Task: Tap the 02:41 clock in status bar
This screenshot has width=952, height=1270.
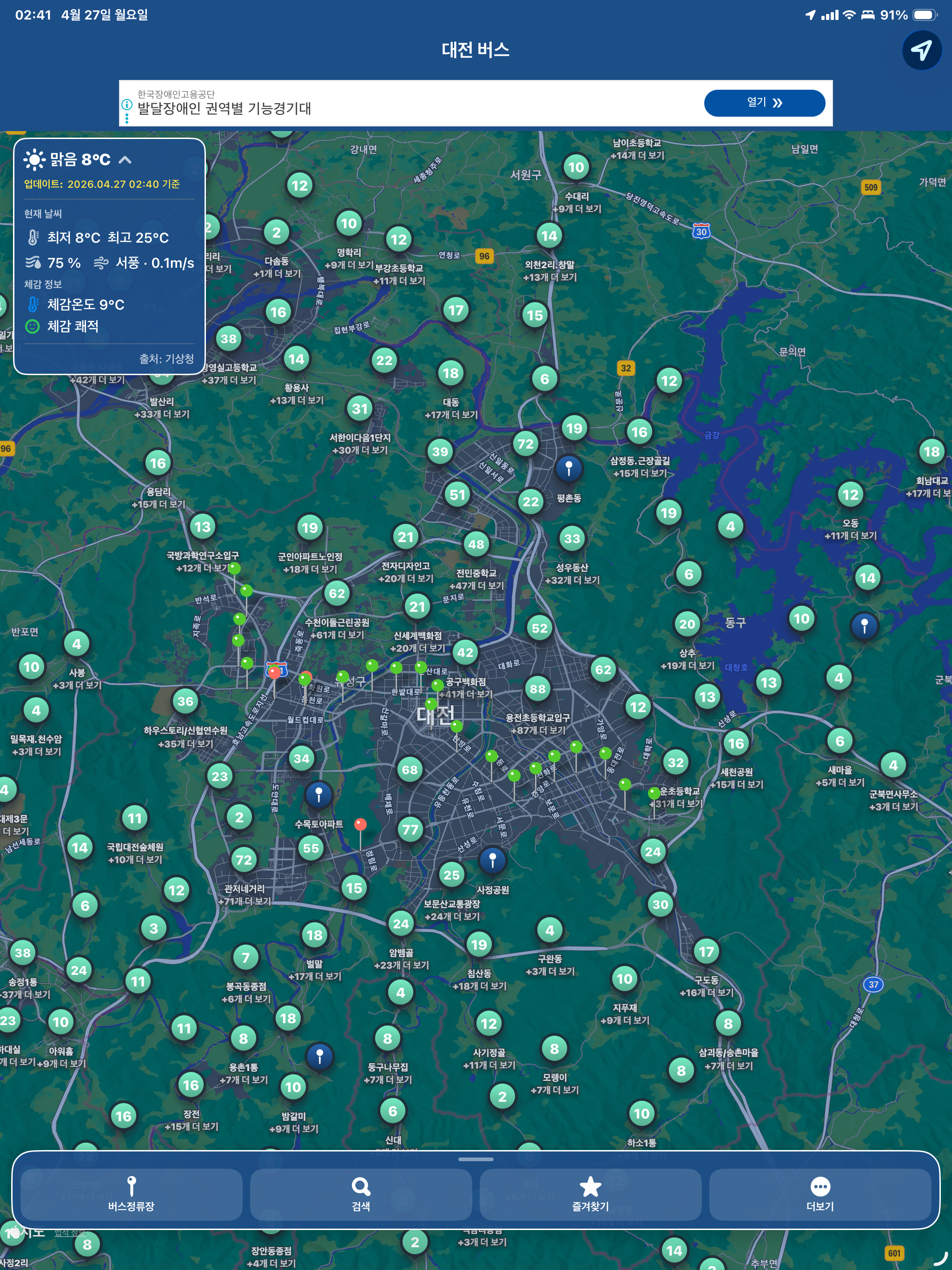Action: pos(33,15)
